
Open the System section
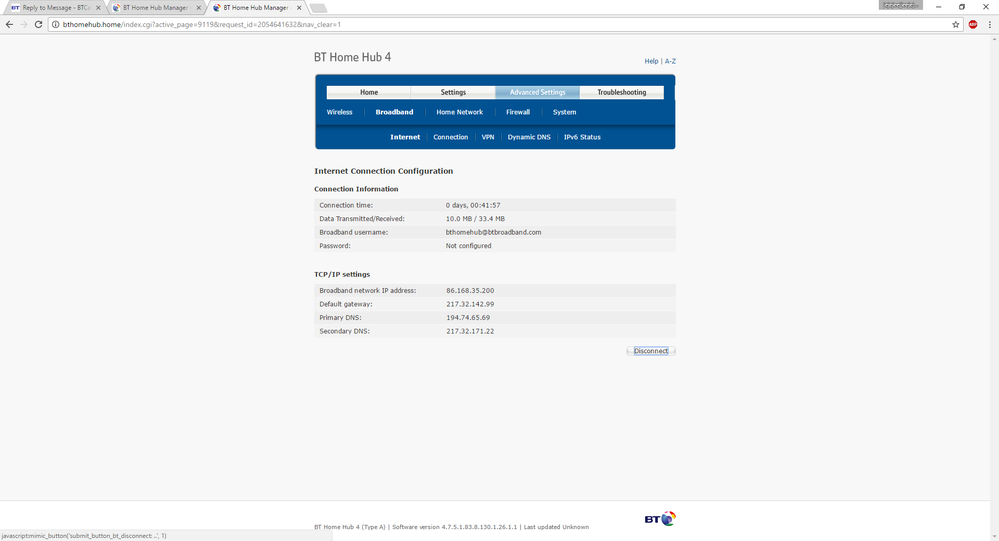click(x=564, y=112)
